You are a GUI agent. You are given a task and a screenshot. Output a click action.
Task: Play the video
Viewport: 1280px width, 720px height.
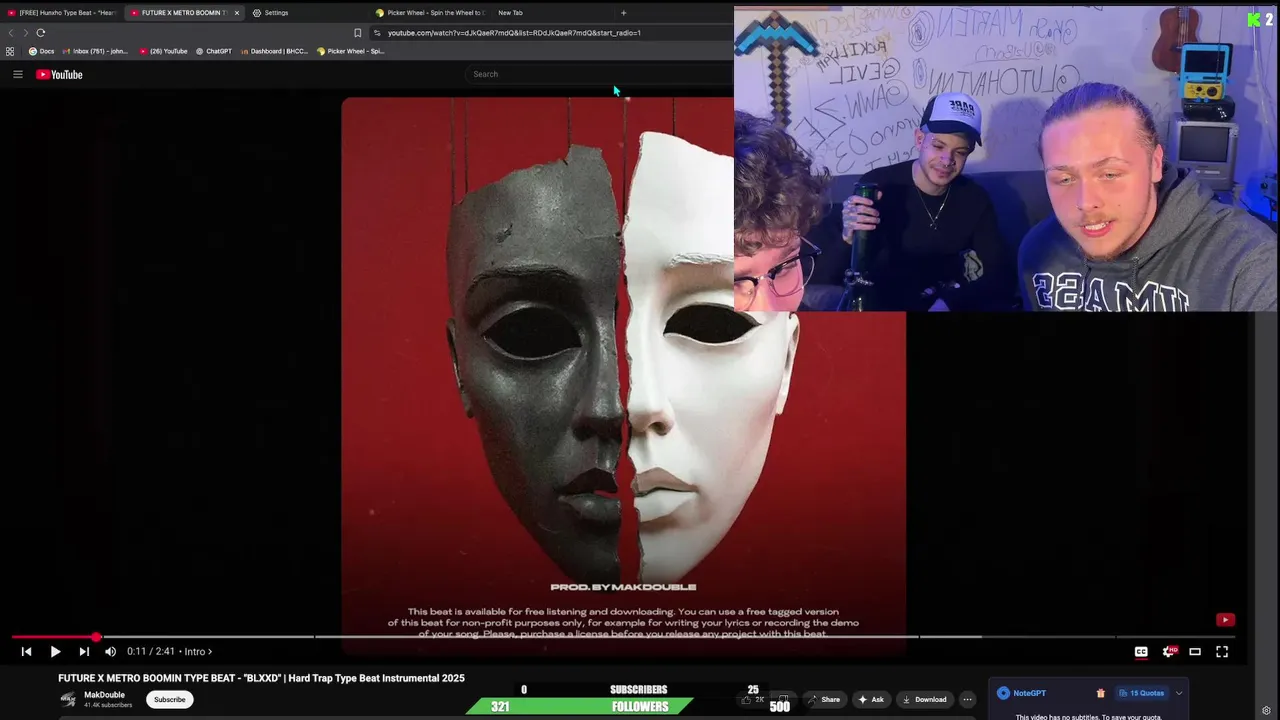click(55, 652)
